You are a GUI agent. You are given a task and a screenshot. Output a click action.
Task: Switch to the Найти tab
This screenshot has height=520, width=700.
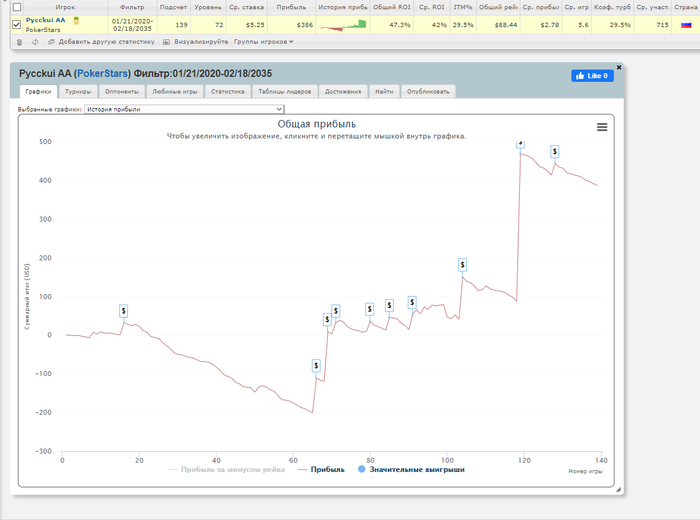click(384, 92)
